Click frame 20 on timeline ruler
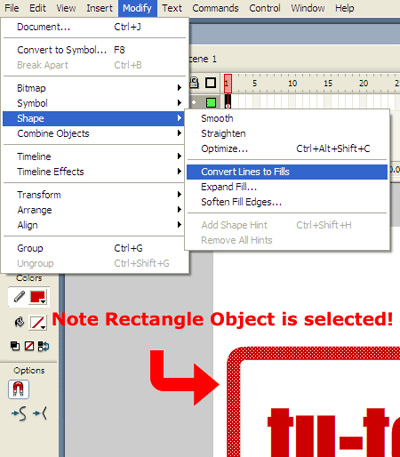 click(x=363, y=83)
